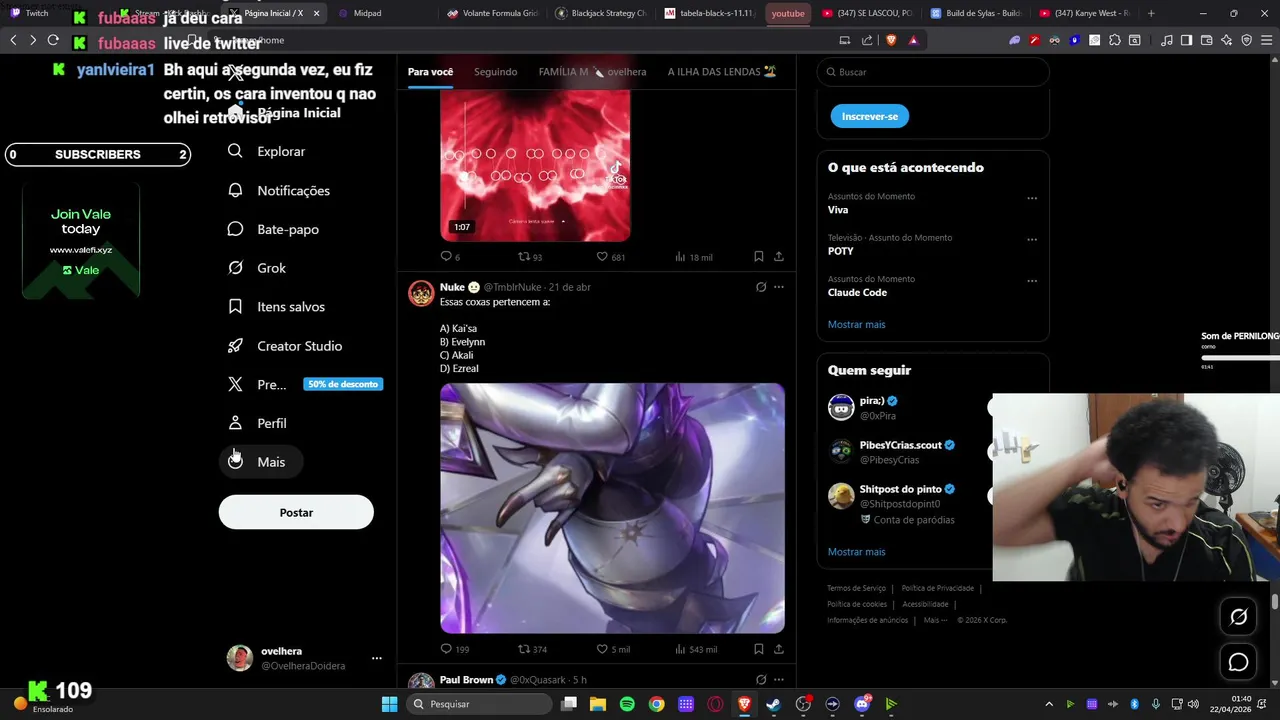Expand Mais footer links dropdown

(934, 620)
